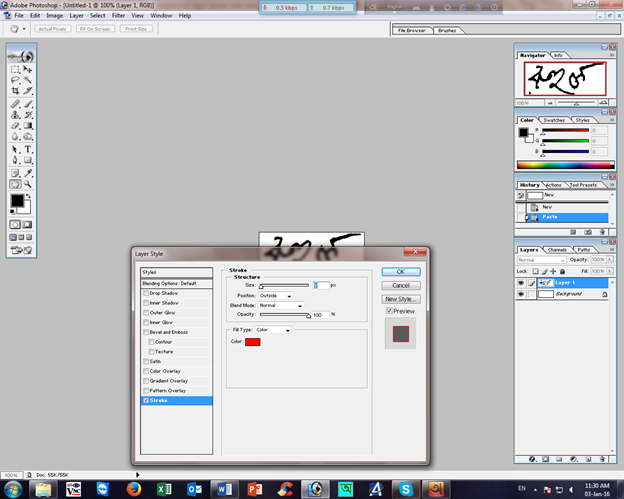Select the Lasso tool
The height and width of the screenshot is (499, 624).
point(16,80)
